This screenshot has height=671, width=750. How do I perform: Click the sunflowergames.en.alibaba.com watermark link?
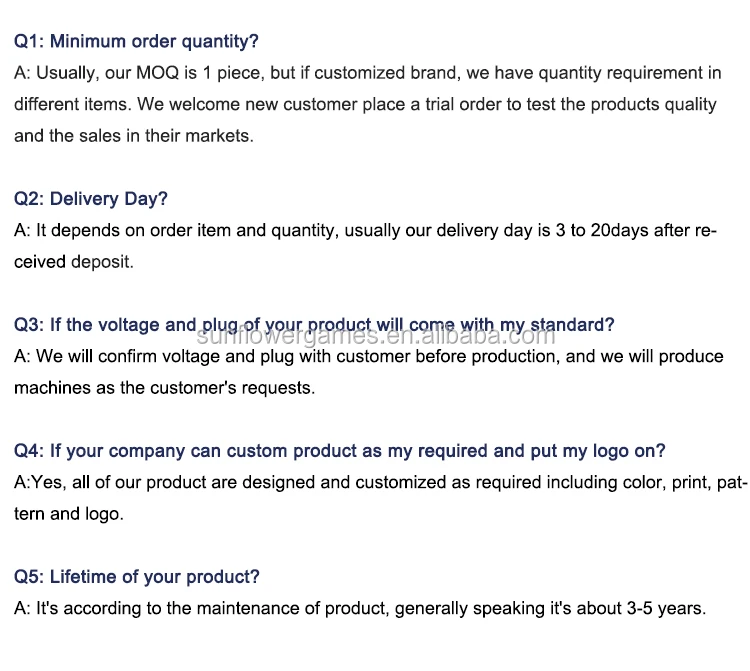pos(376,336)
